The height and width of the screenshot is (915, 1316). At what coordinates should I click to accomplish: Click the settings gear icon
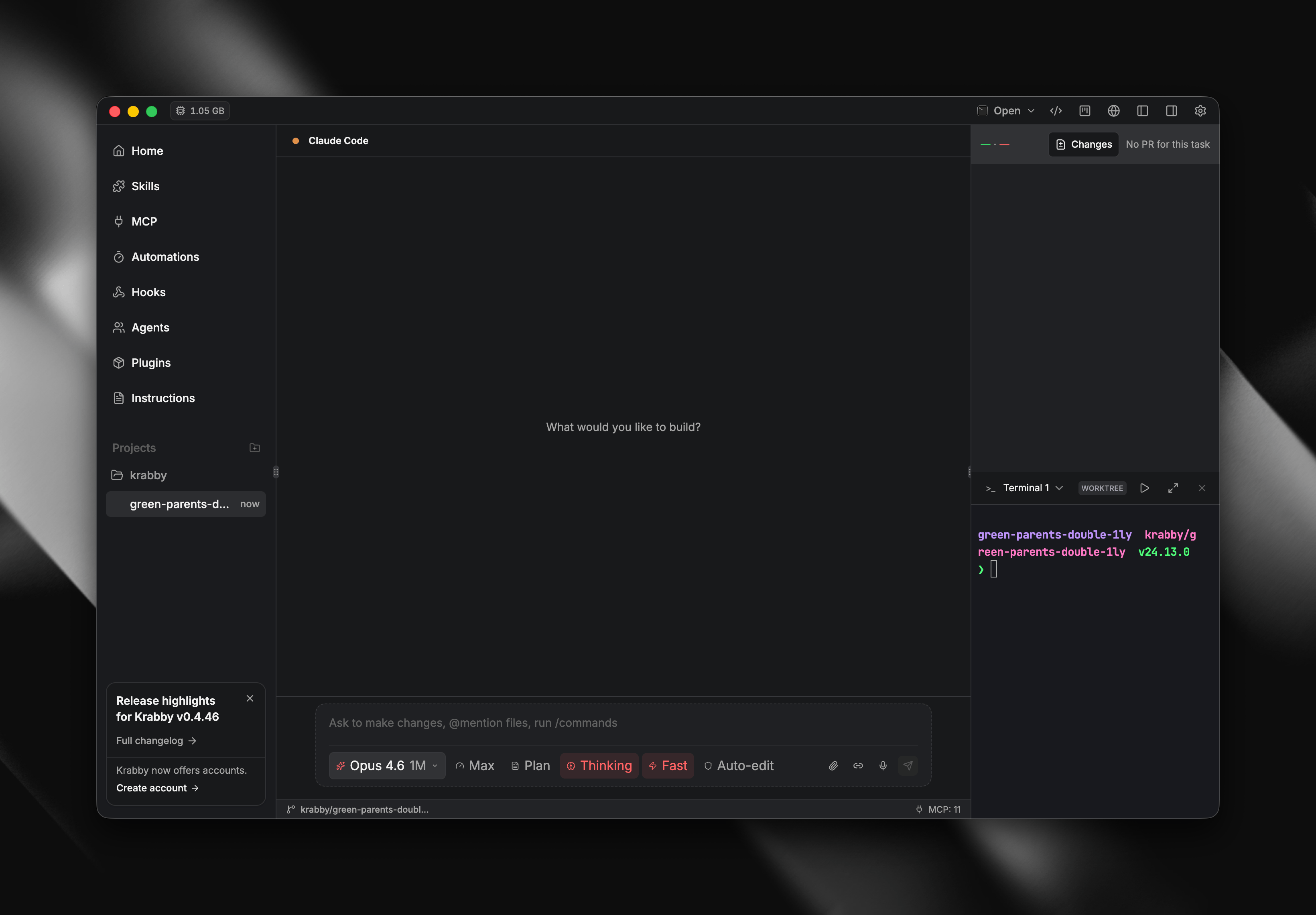coord(1200,111)
